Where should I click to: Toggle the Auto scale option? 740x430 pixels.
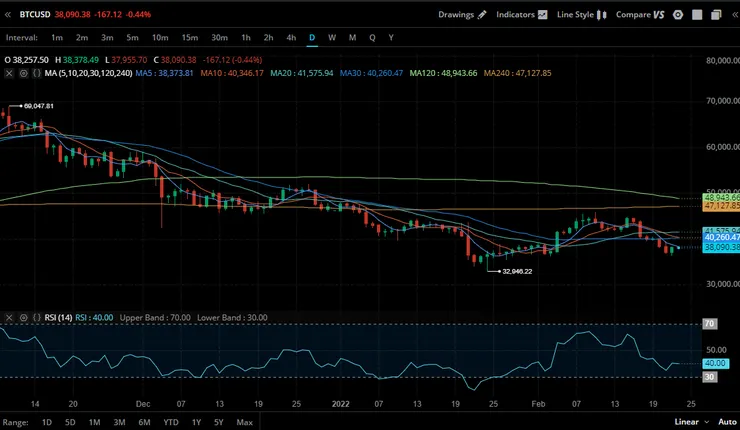pos(727,422)
